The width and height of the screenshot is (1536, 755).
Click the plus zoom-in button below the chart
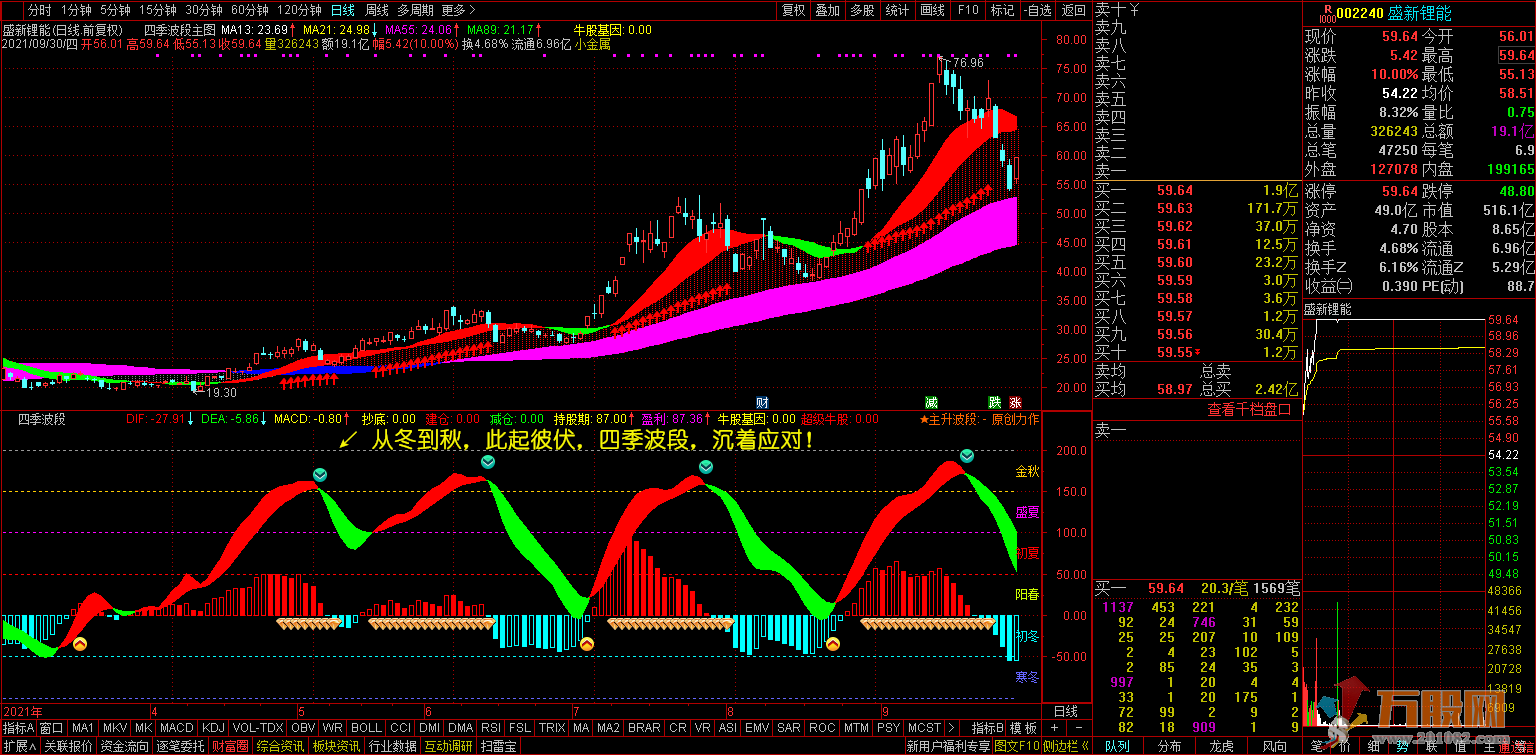click(x=1055, y=727)
